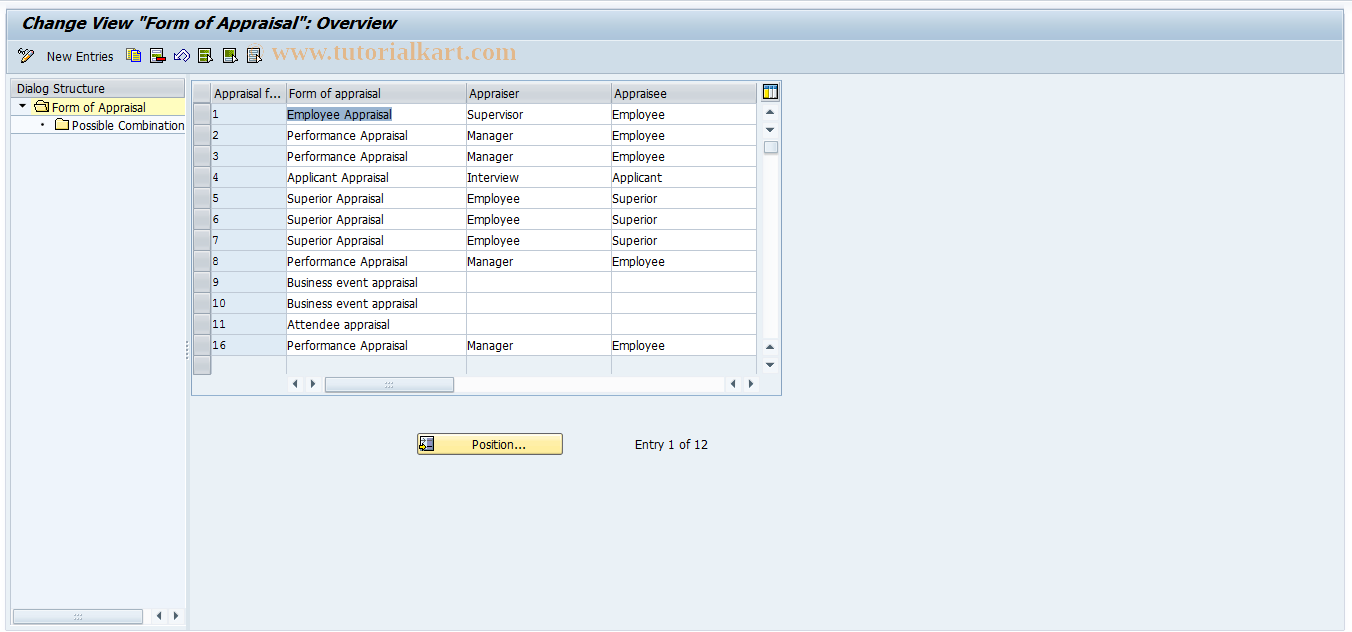The image size is (1352, 632).
Task: Click Employee Appraisal field in row 1
Action: pyautogui.click(x=376, y=114)
